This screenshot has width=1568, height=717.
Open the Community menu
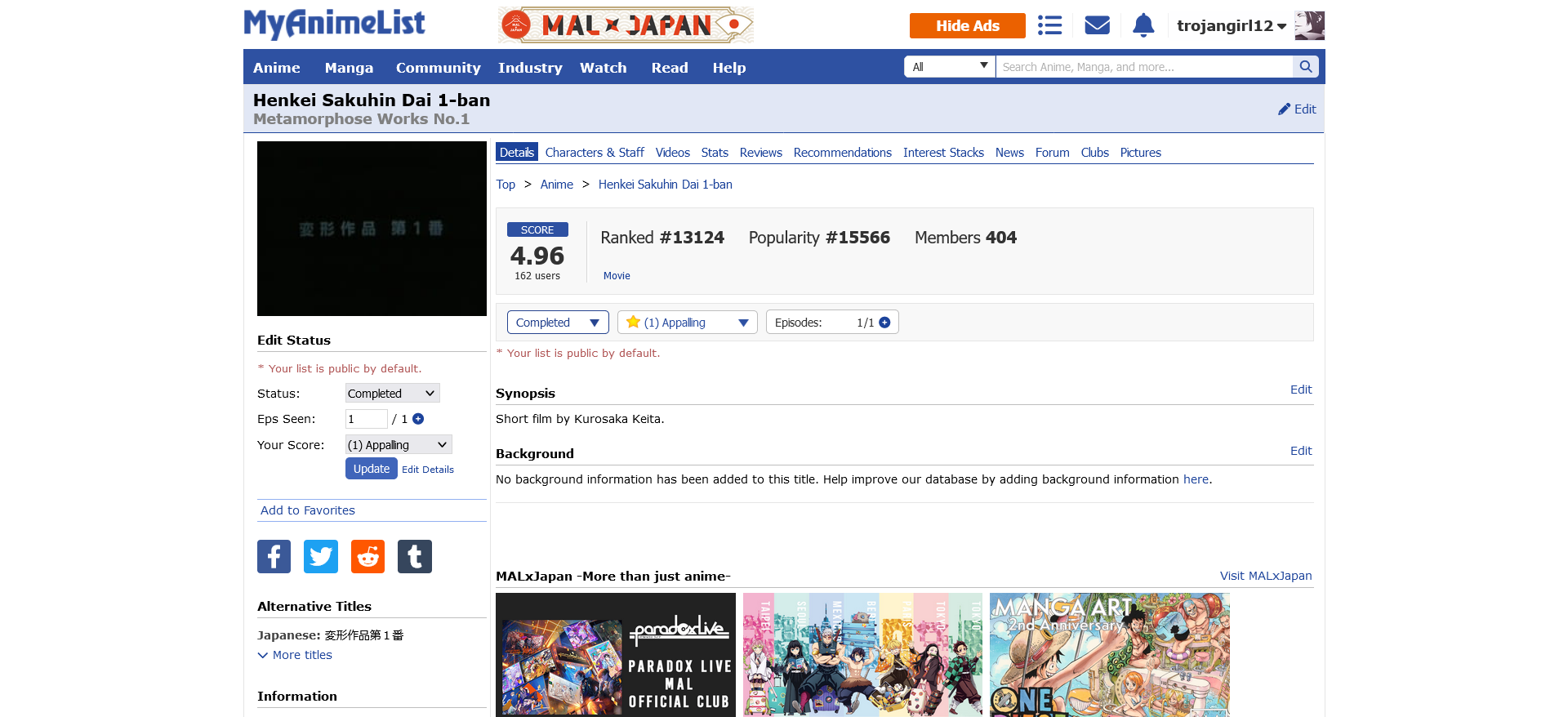click(x=438, y=68)
